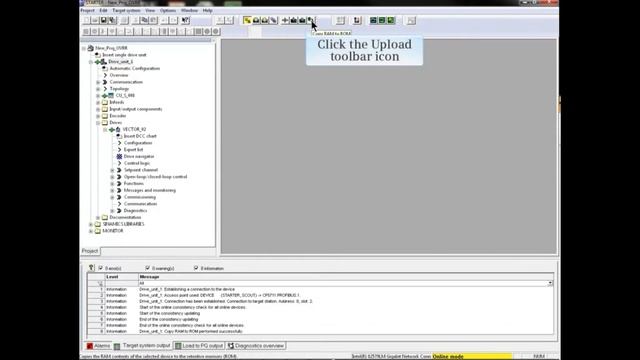Expand the MONITOR folder

(91, 231)
